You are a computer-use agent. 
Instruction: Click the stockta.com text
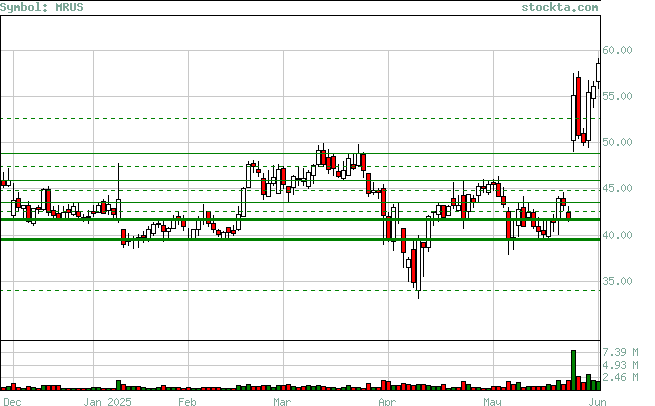(x=560, y=7)
